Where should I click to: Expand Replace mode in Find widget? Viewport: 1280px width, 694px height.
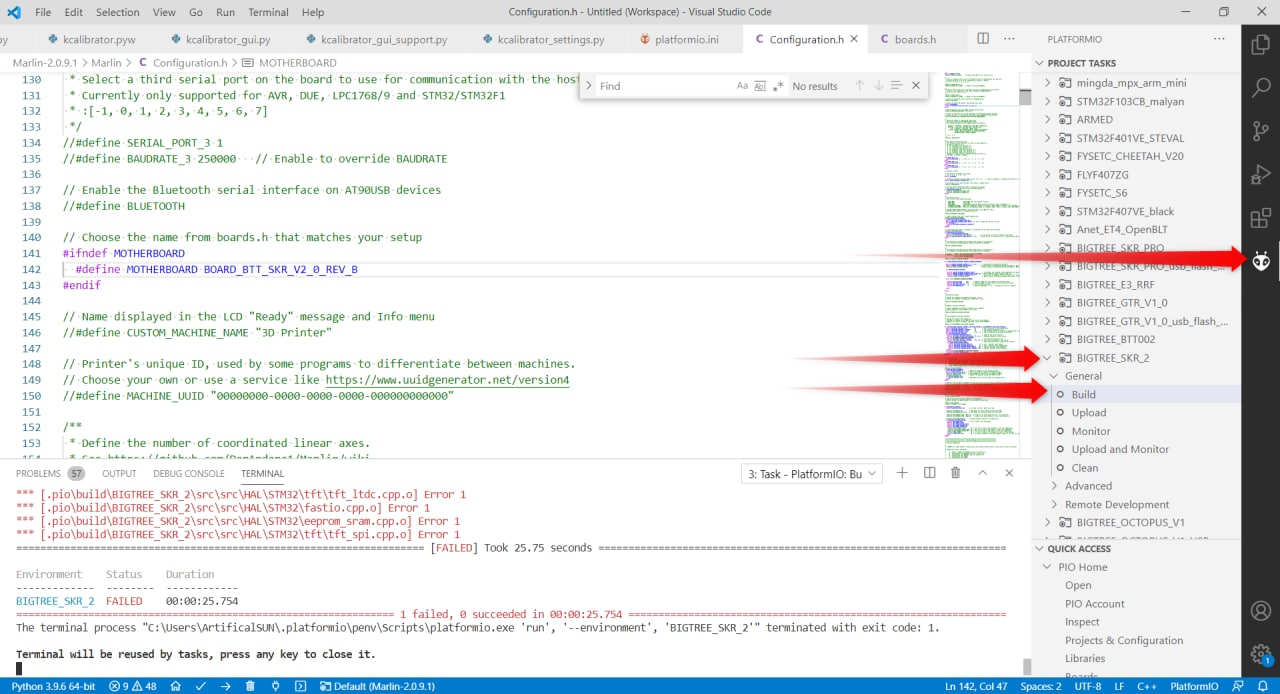pyautogui.click(x=588, y=86)
